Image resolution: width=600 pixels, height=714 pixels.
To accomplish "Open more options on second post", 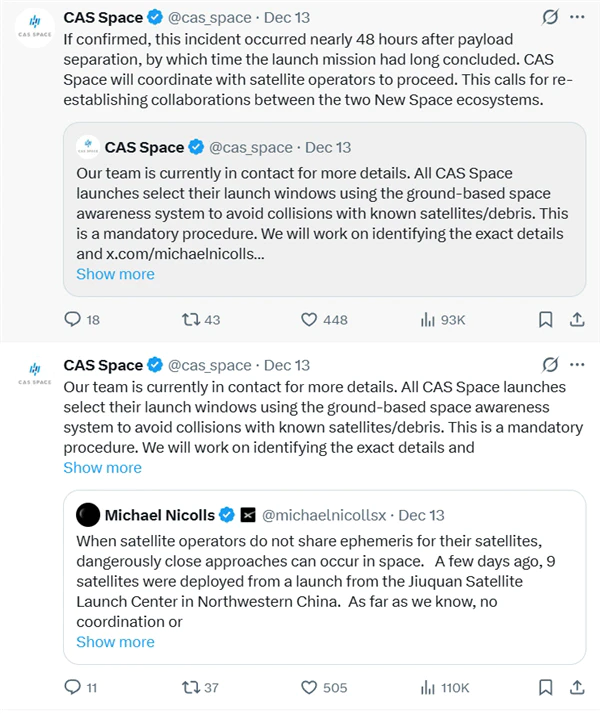I will click(577, 365).
